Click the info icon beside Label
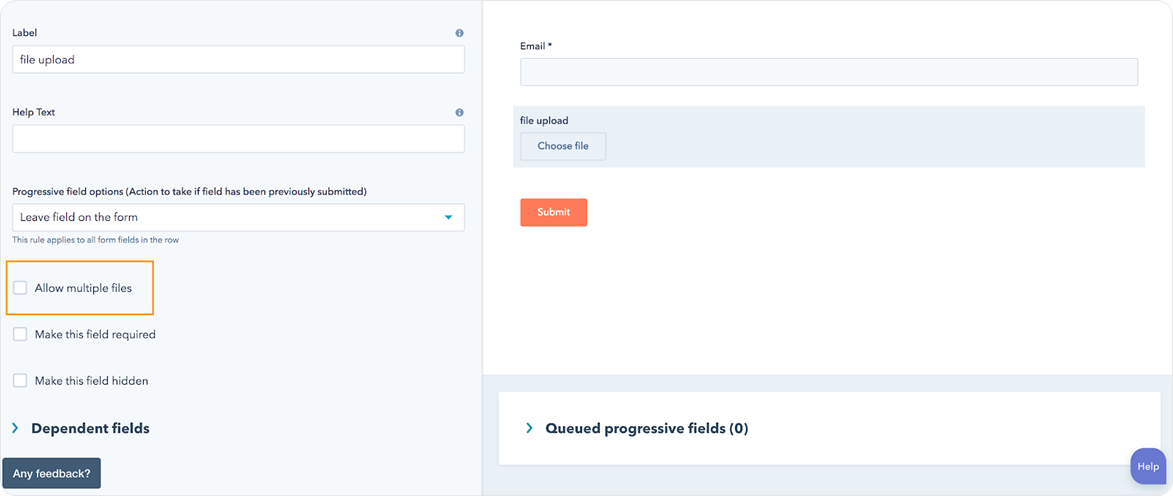Image resolution: width=1173 pixels, height=496 pixels. coord(459,33)
